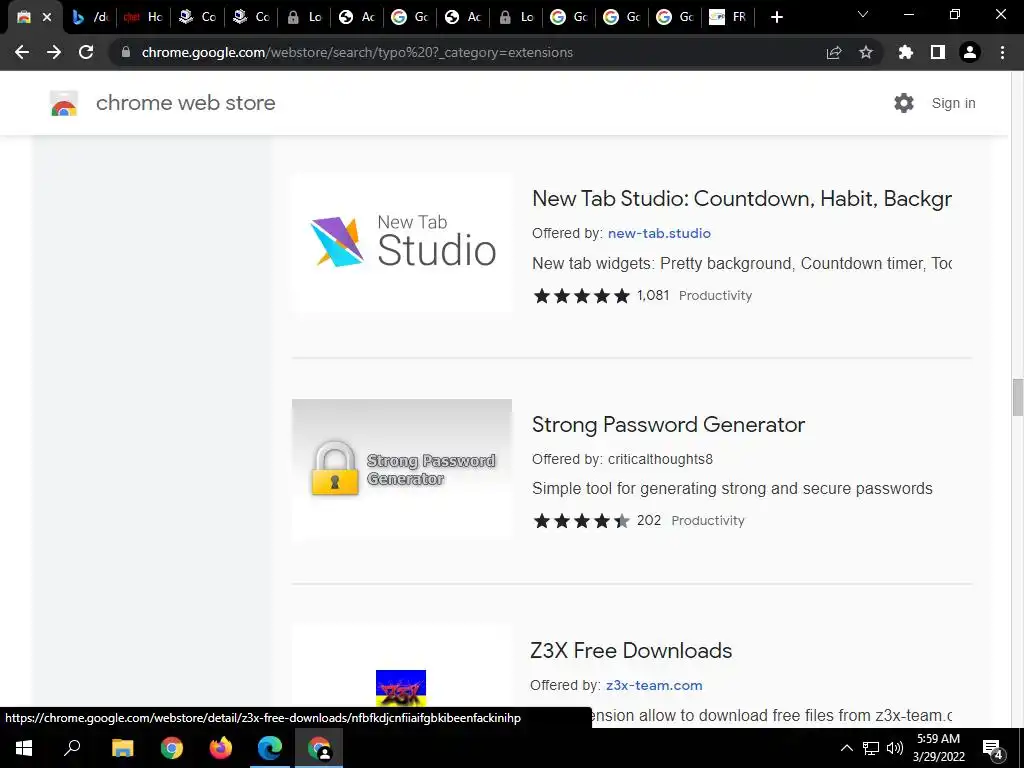Bookmark this page with the star icon
Screen dimensions: 1024x768
[865, 52]
